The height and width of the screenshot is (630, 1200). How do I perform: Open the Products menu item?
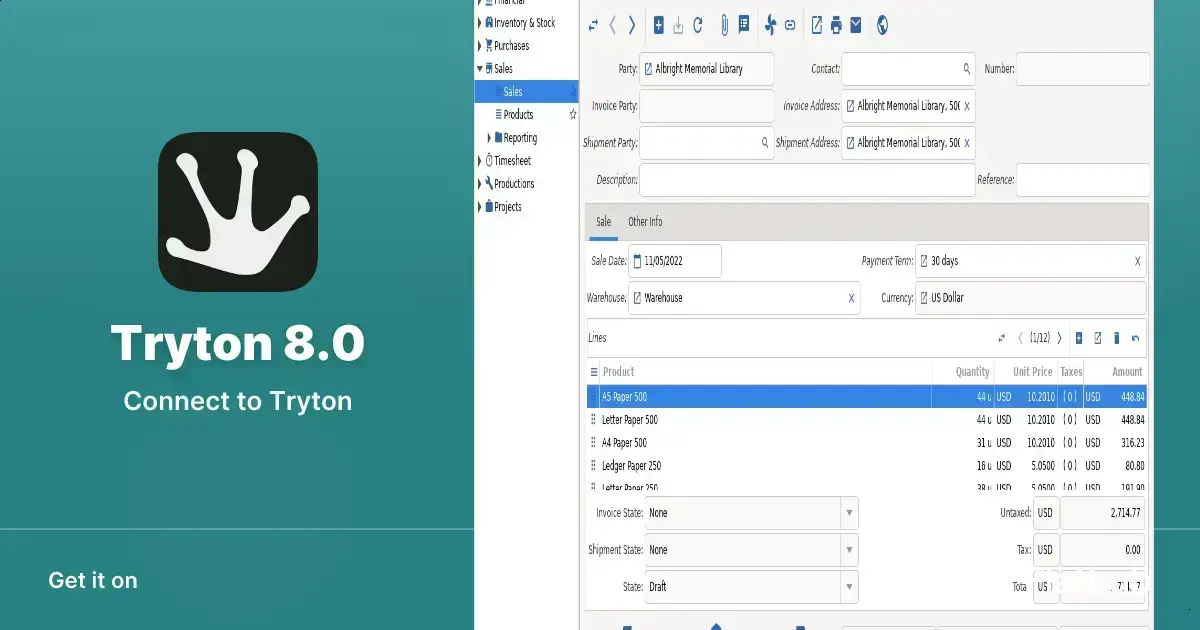(518, 115)
